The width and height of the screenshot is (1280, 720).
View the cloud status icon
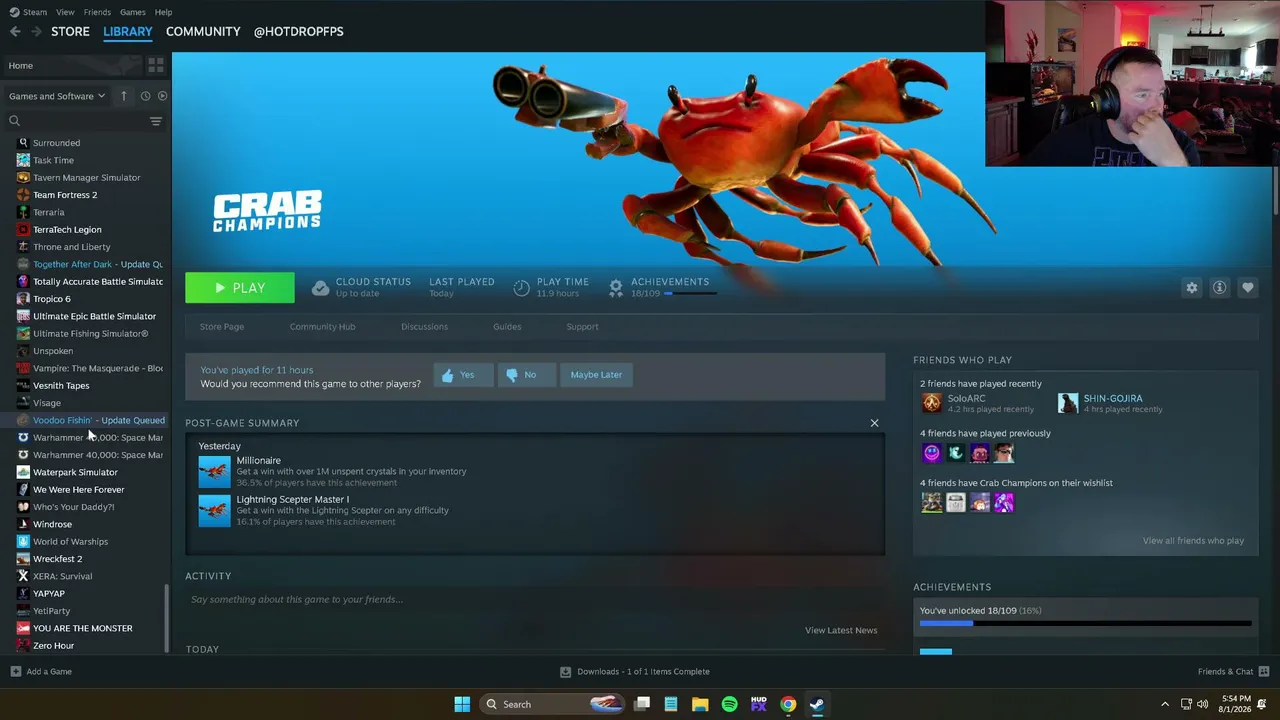coord(320,288)
